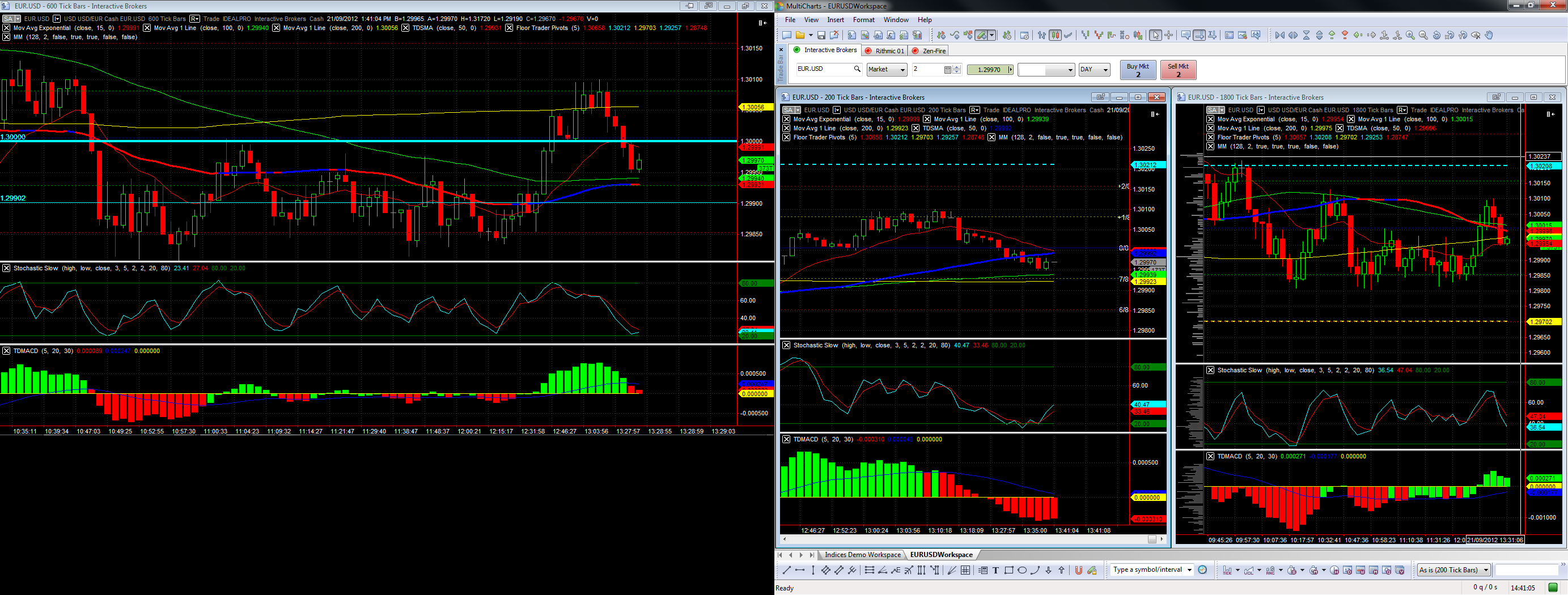Image resolution: width=1568 pixels, height=595 pixels.
Task: Select the pointer cursor tool
Action: (1155, 35)
